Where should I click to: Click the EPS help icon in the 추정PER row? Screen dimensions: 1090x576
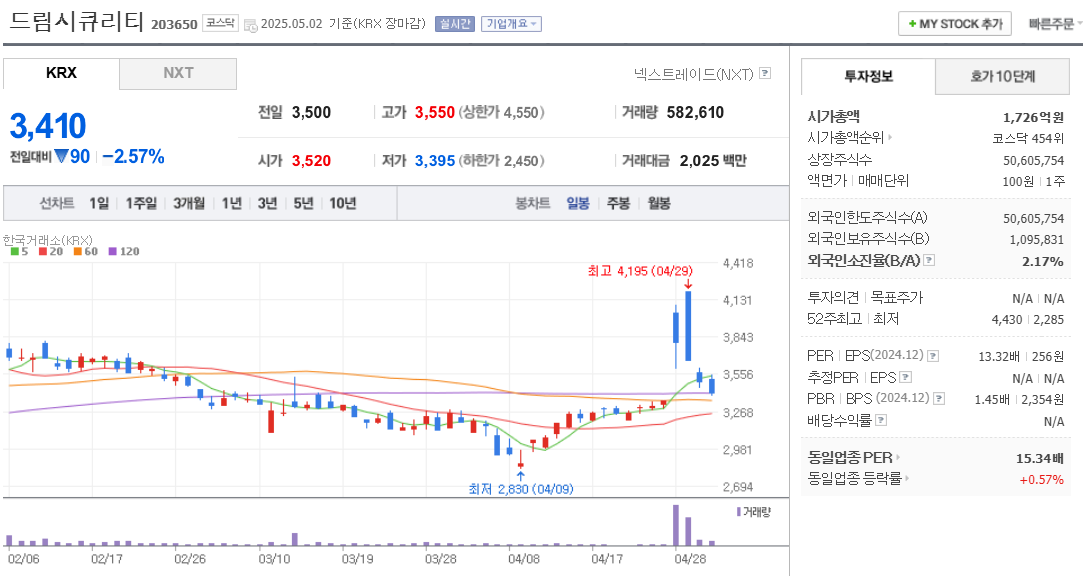point(903,378)
